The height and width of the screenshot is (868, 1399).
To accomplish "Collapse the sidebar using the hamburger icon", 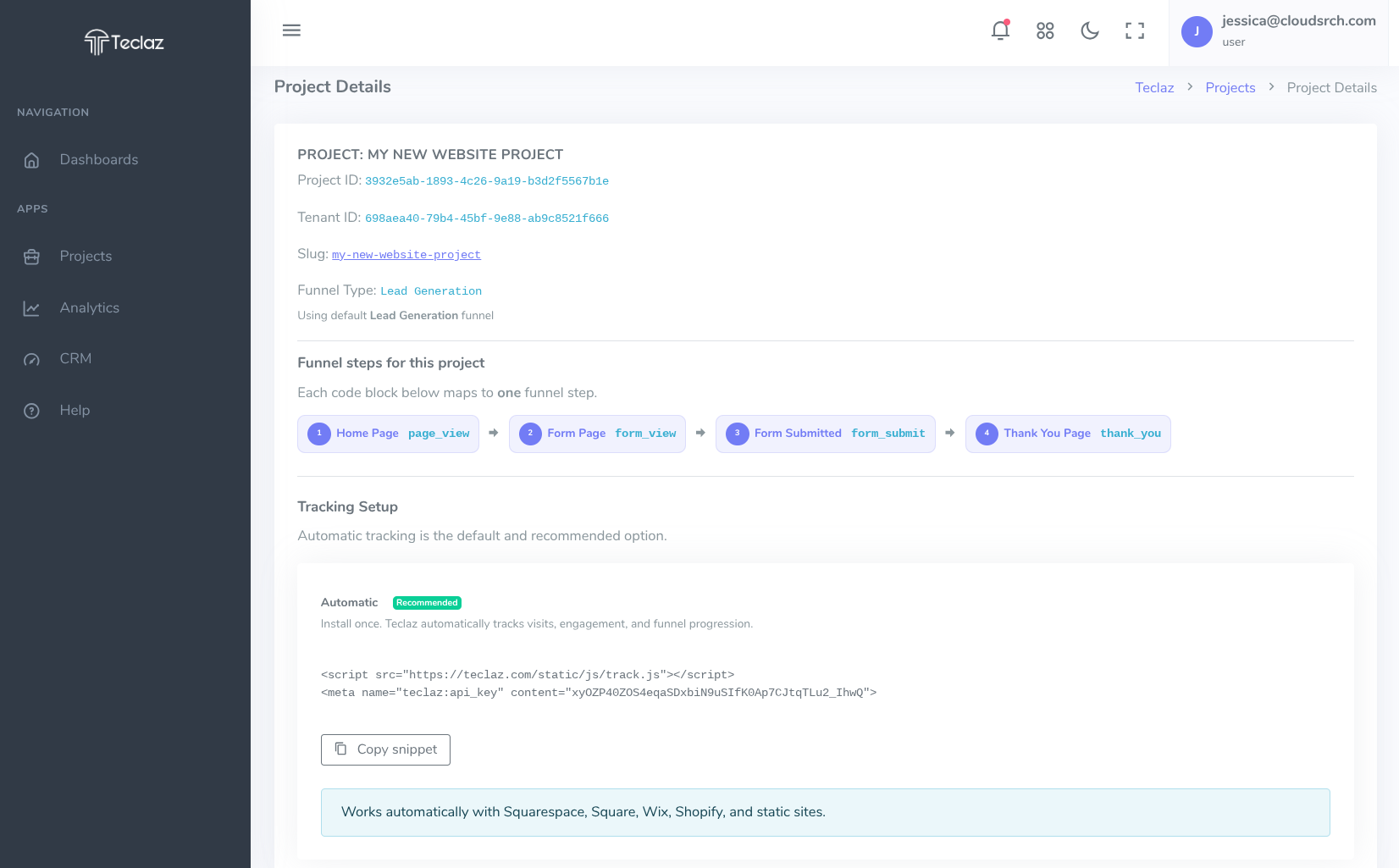I will coord(291,30).
